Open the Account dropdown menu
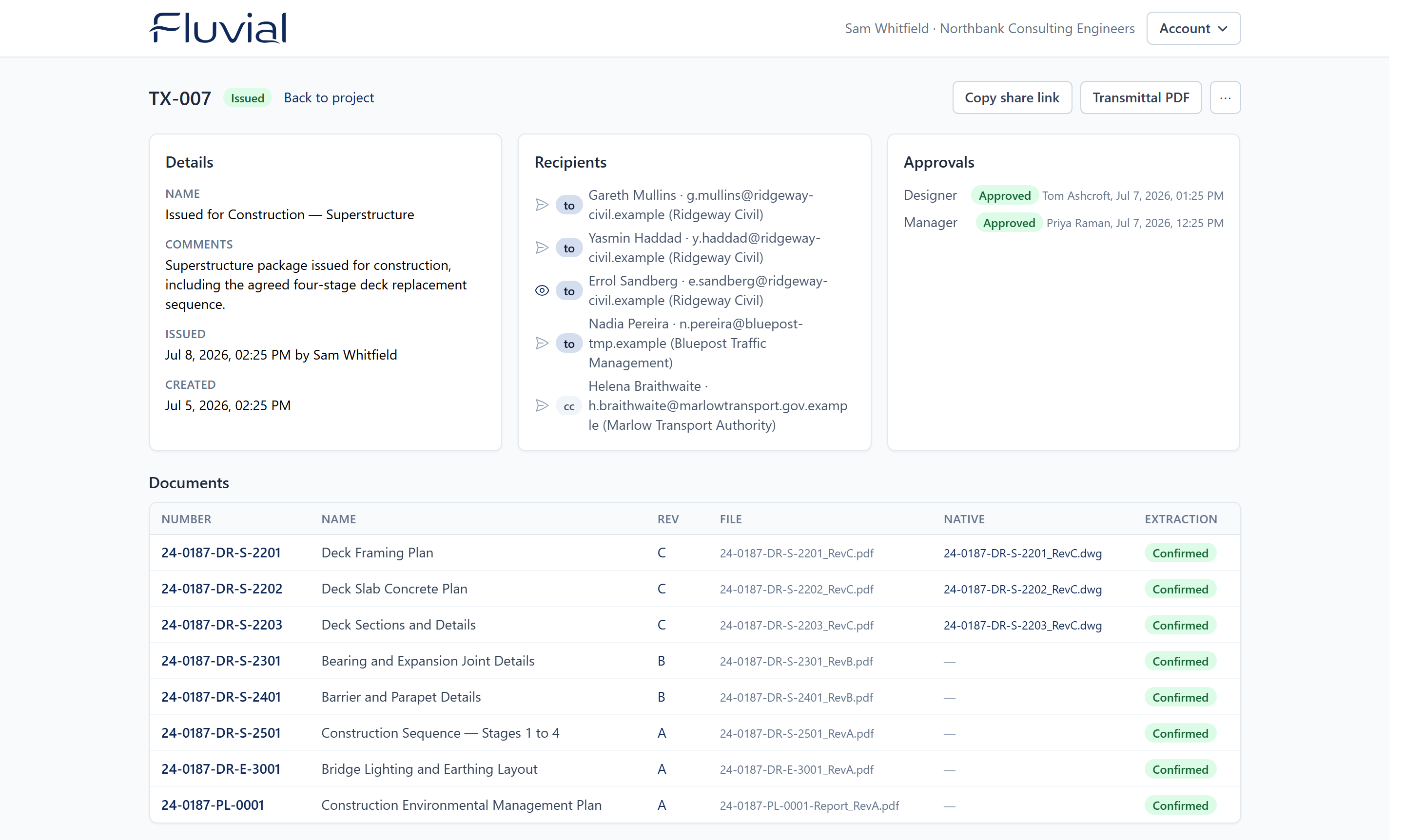 point(1193,28)
